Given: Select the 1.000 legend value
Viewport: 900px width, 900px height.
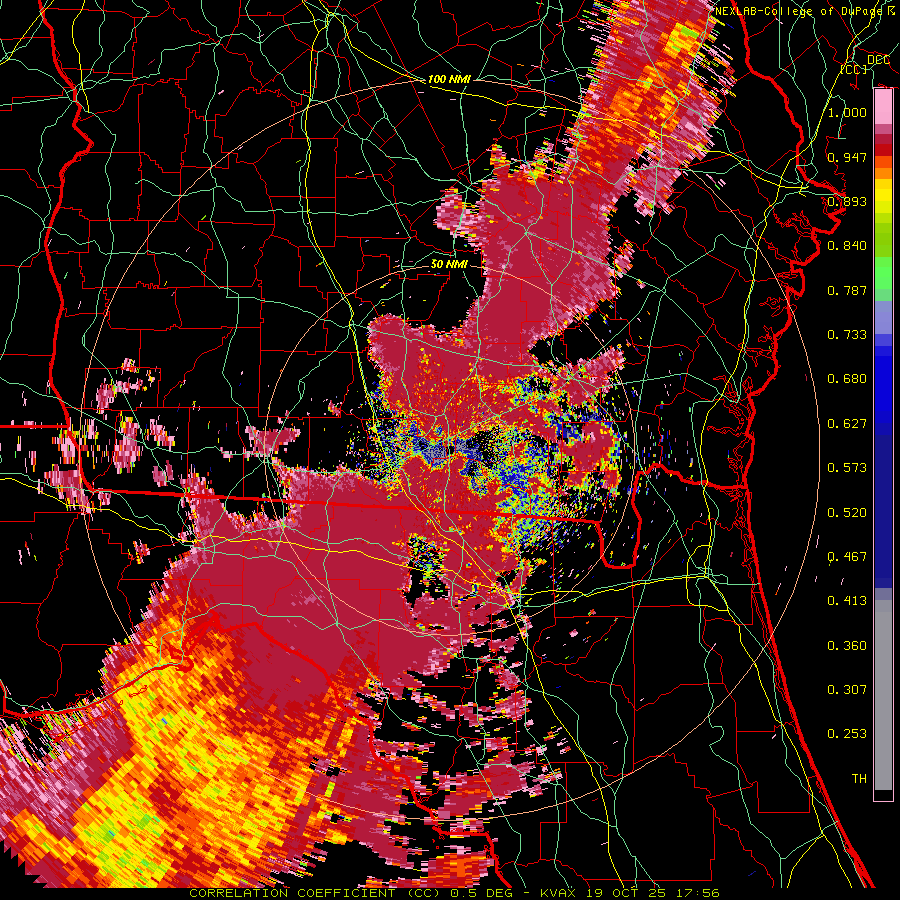Looking at the screenshot, I should [847, 112].
